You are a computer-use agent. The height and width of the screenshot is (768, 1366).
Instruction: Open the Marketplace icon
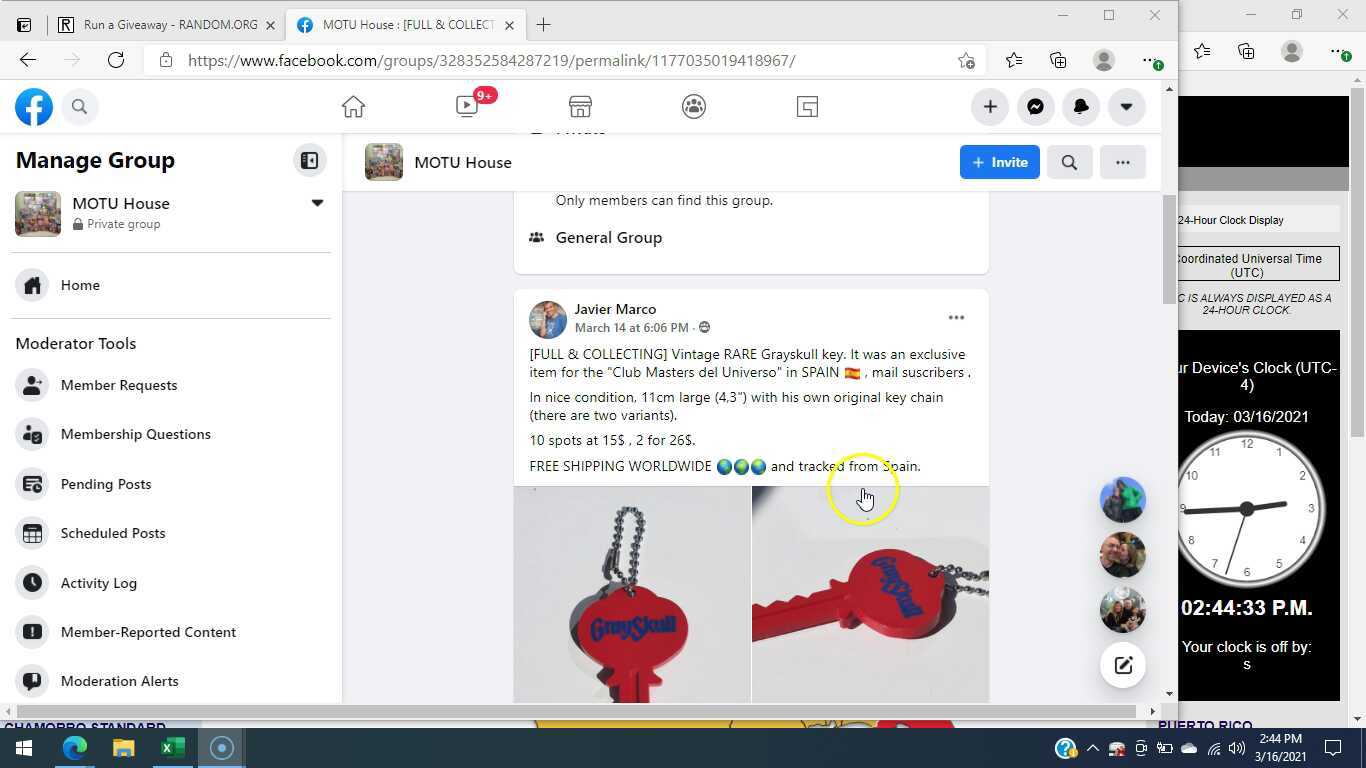[x=580, y=107]
